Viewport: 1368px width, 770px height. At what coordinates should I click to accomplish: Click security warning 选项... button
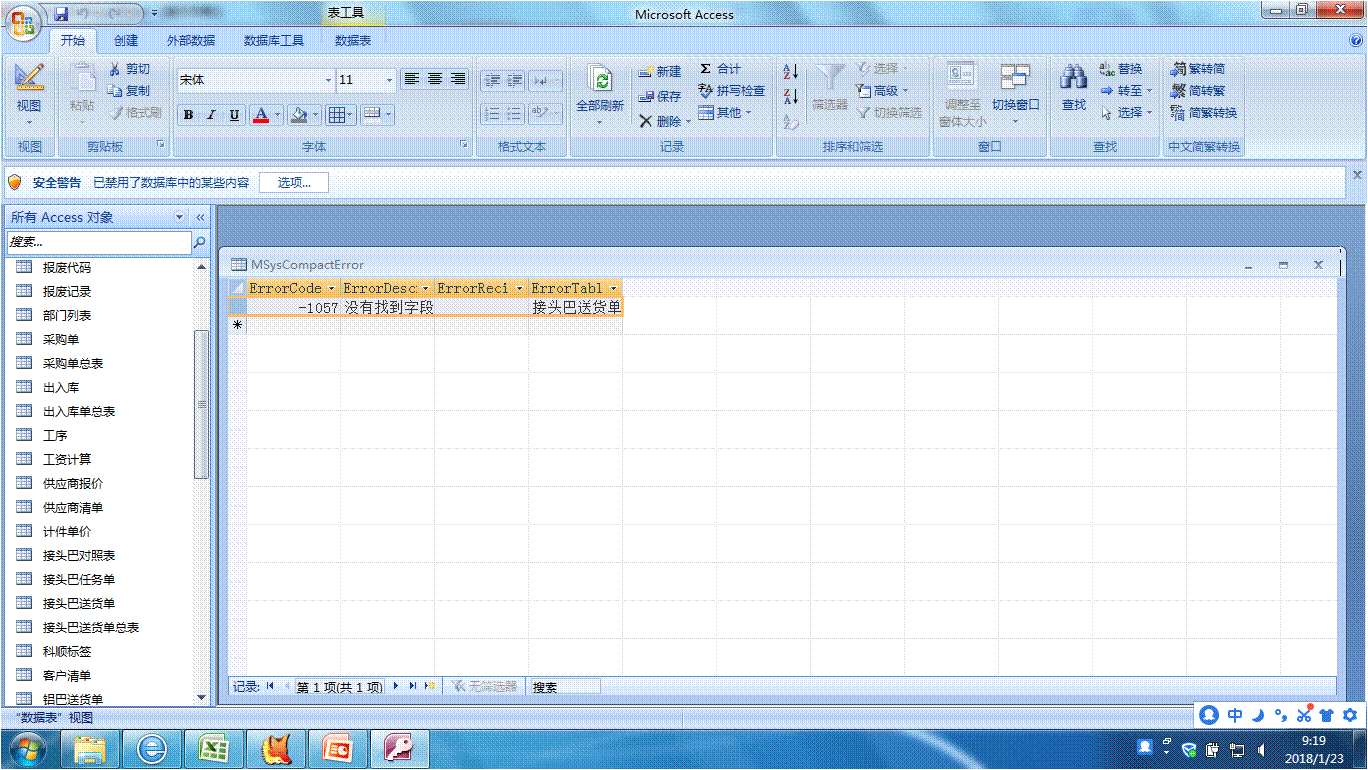click(x=294, y=183)
